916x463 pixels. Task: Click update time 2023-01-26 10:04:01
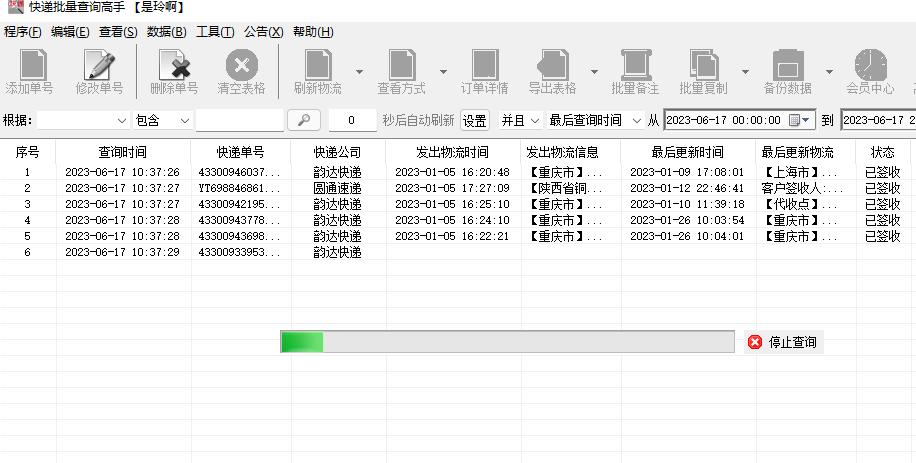[687, 236]
